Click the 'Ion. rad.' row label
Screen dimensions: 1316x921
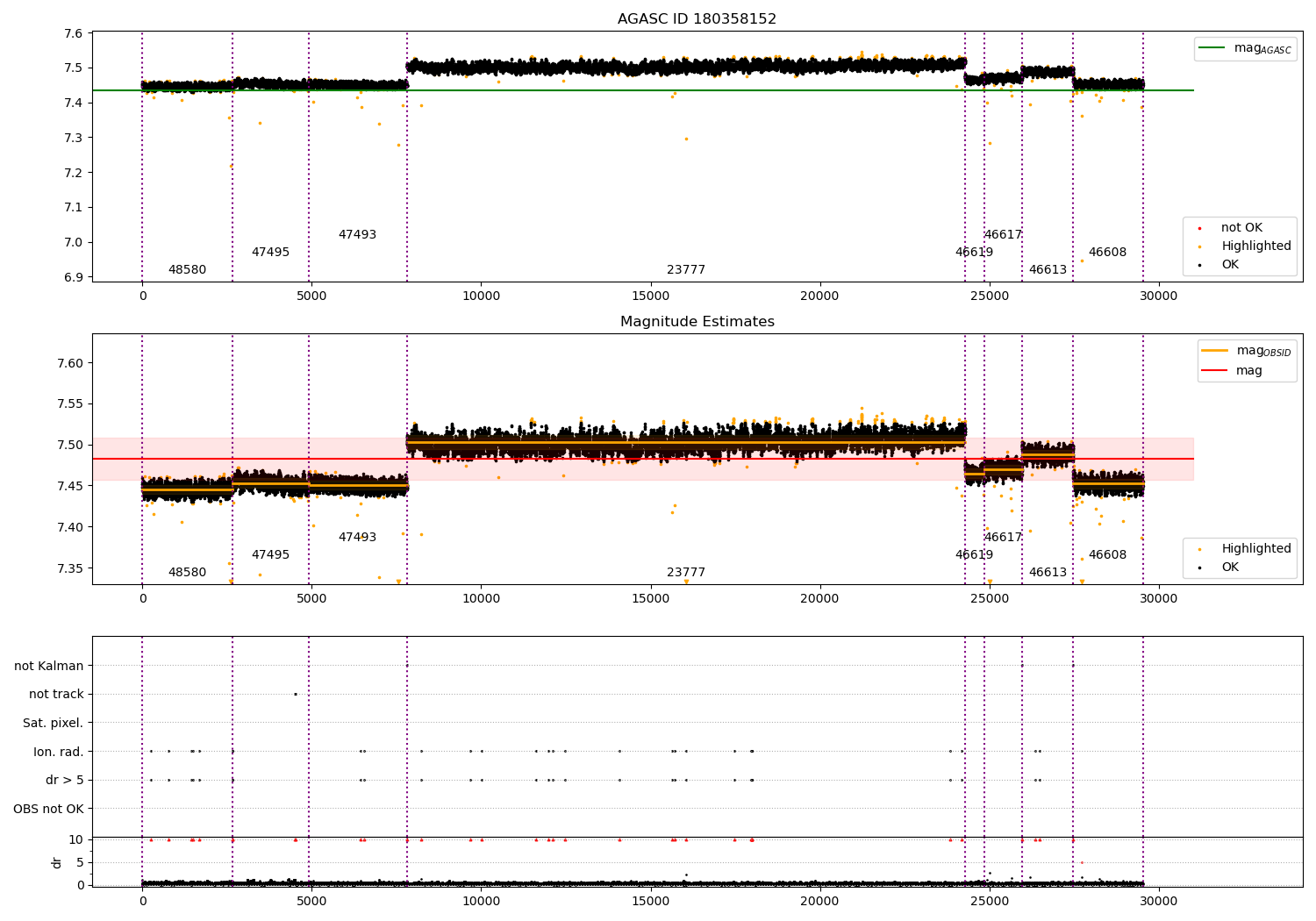58,752
